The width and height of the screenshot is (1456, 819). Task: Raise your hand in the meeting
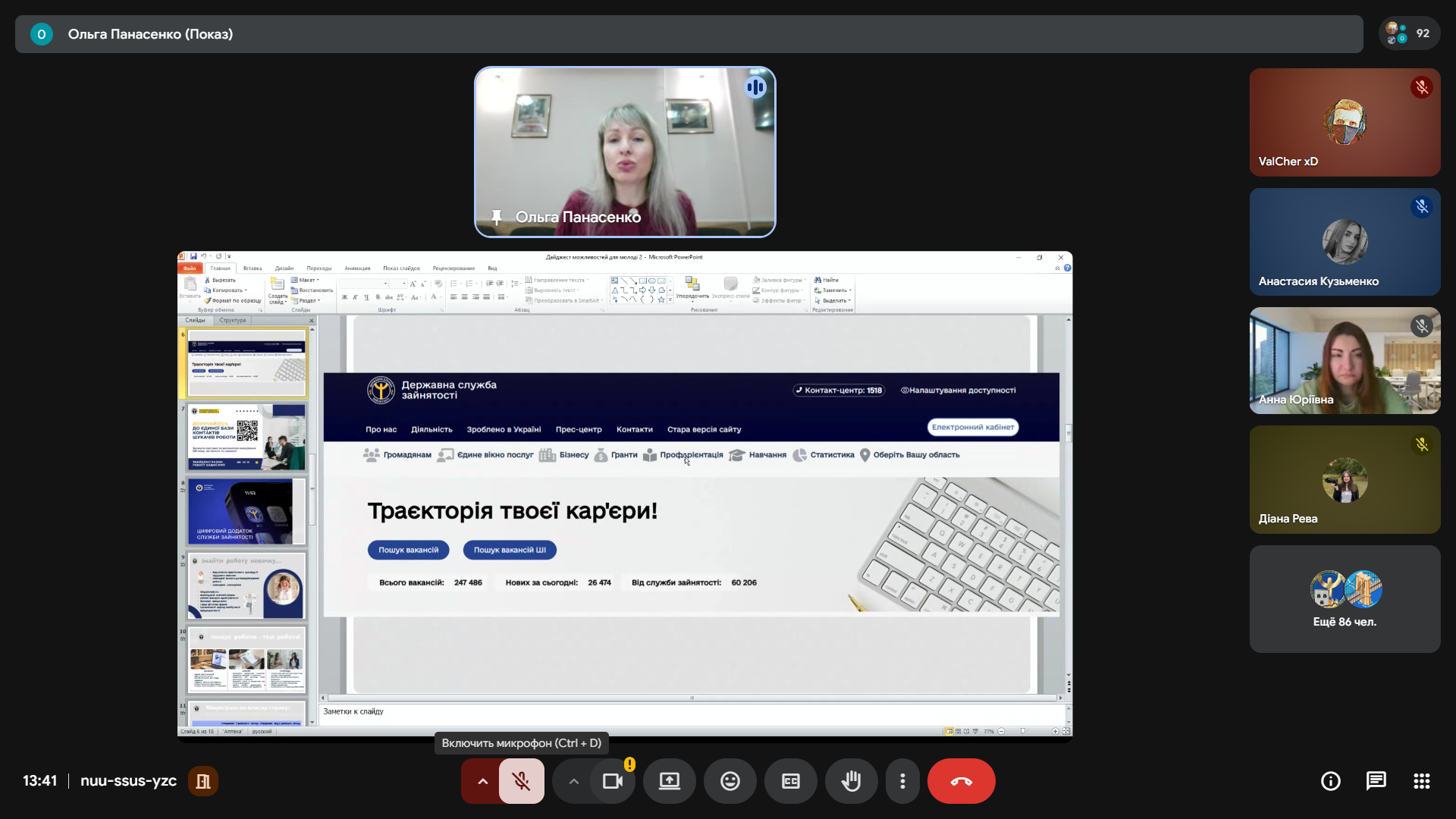click(851, 781)
